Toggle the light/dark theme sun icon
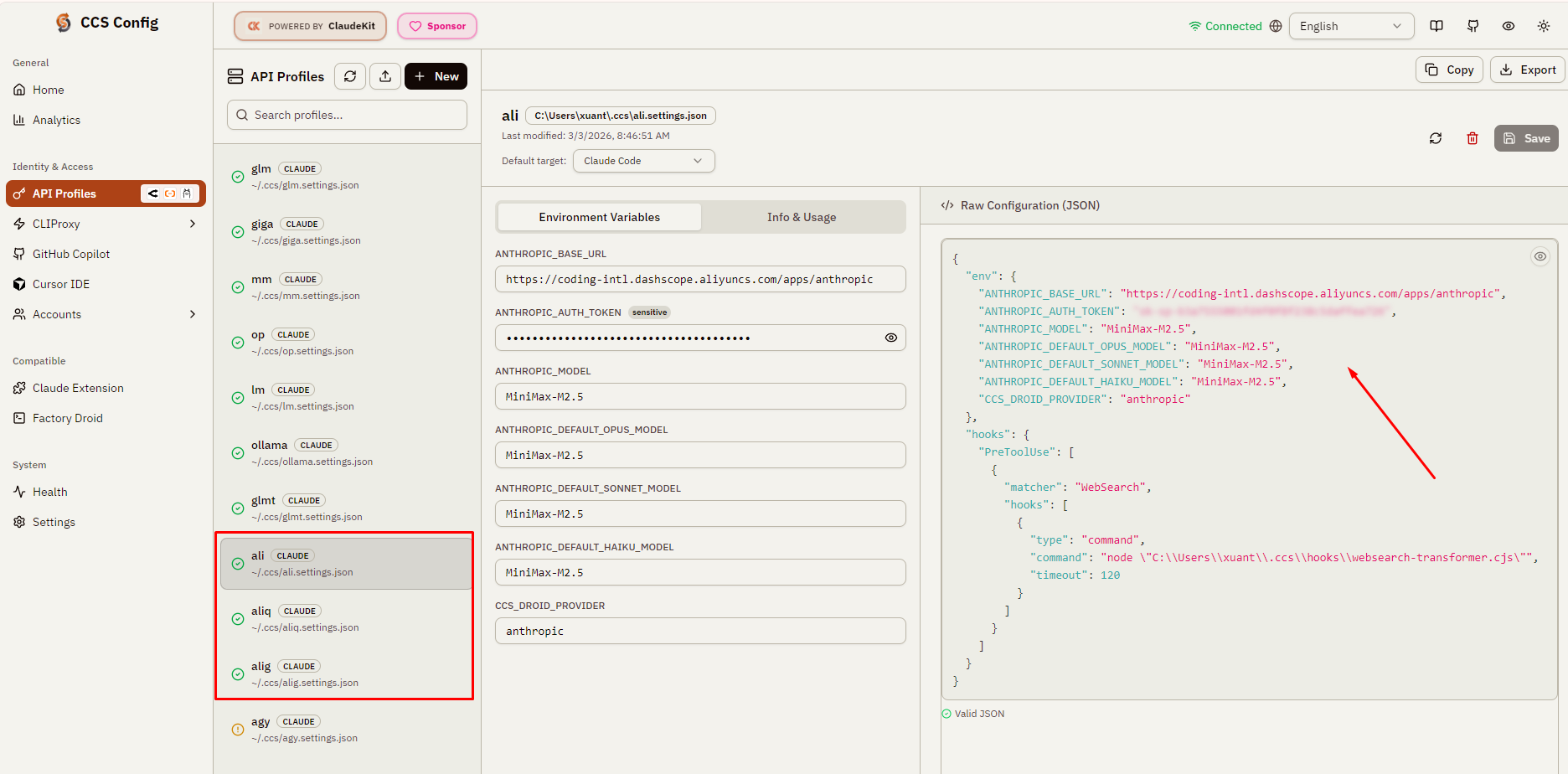Screen dimensions: 1568x774 point(1544,26)
